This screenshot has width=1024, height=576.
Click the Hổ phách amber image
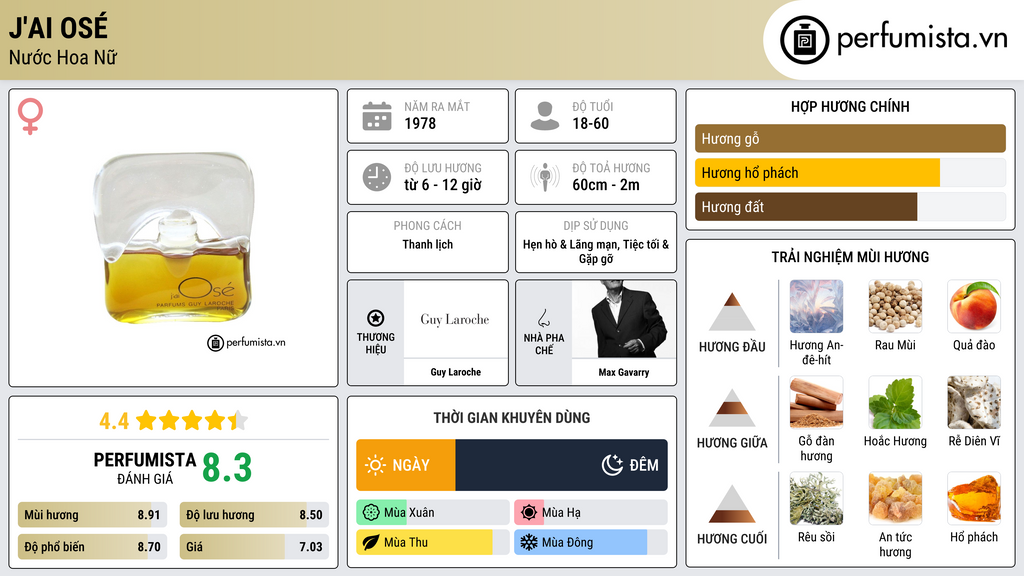[x=974, y=499]
